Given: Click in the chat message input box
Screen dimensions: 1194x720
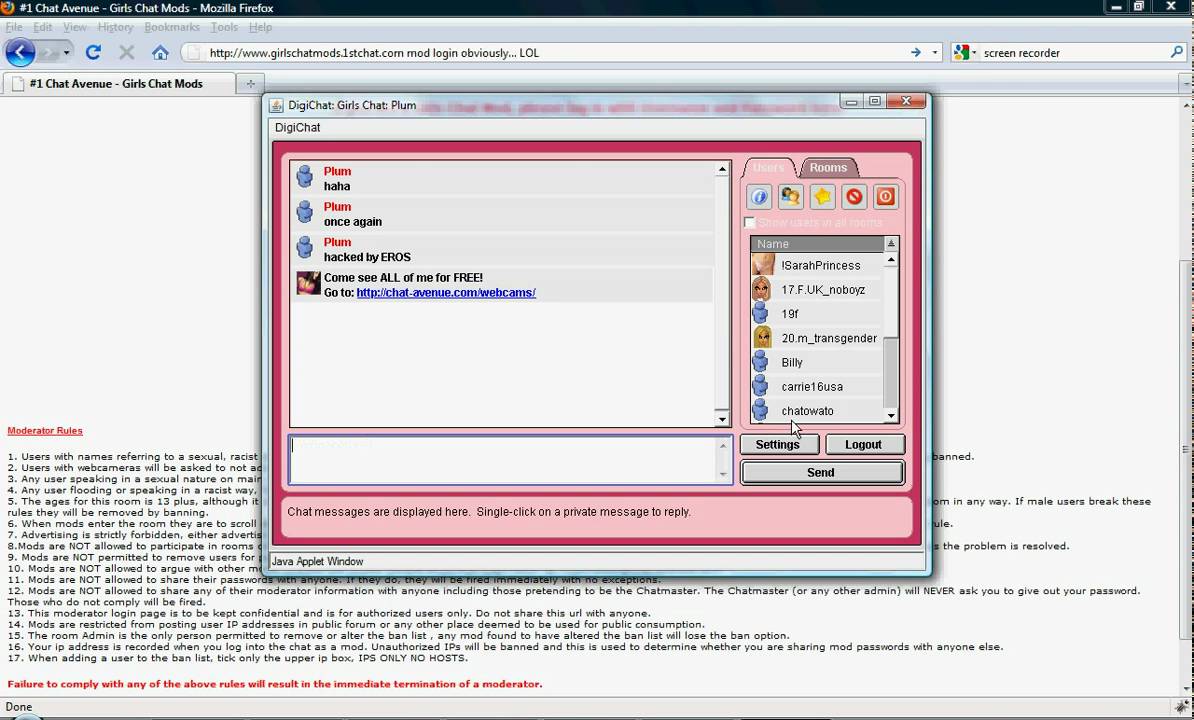Looking at the screenshot, I should (x=503, y=460).
